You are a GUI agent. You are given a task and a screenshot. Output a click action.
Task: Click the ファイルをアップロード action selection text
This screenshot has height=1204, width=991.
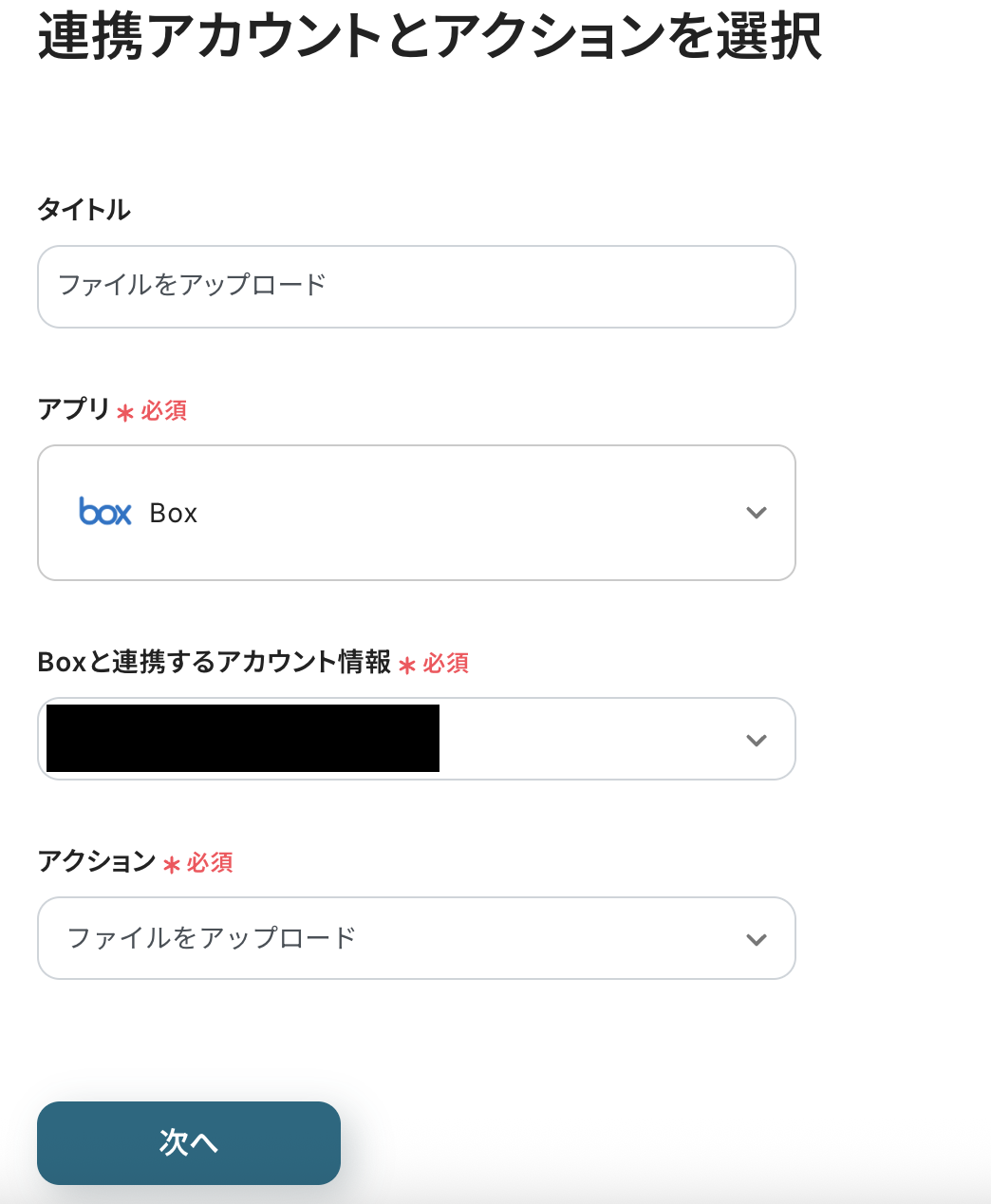tap(212, 938)
